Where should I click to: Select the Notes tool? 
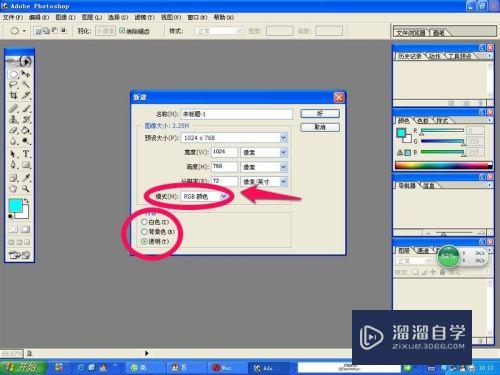click(x=13, y=178)
